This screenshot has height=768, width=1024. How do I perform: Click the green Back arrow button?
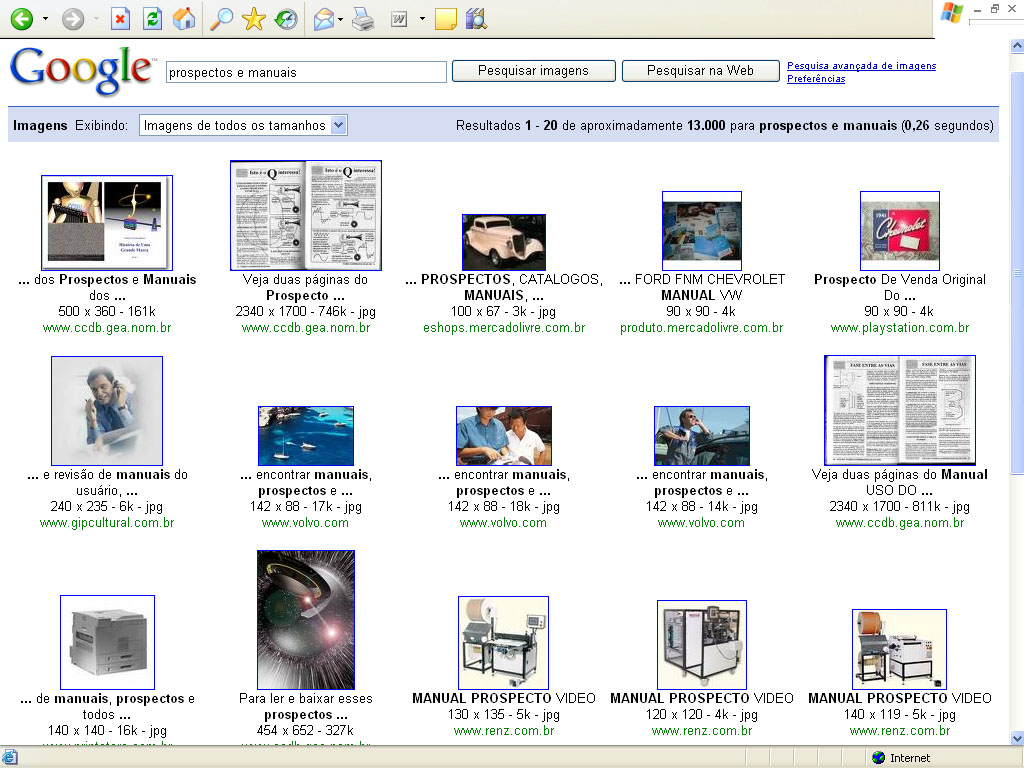point(20,18)
